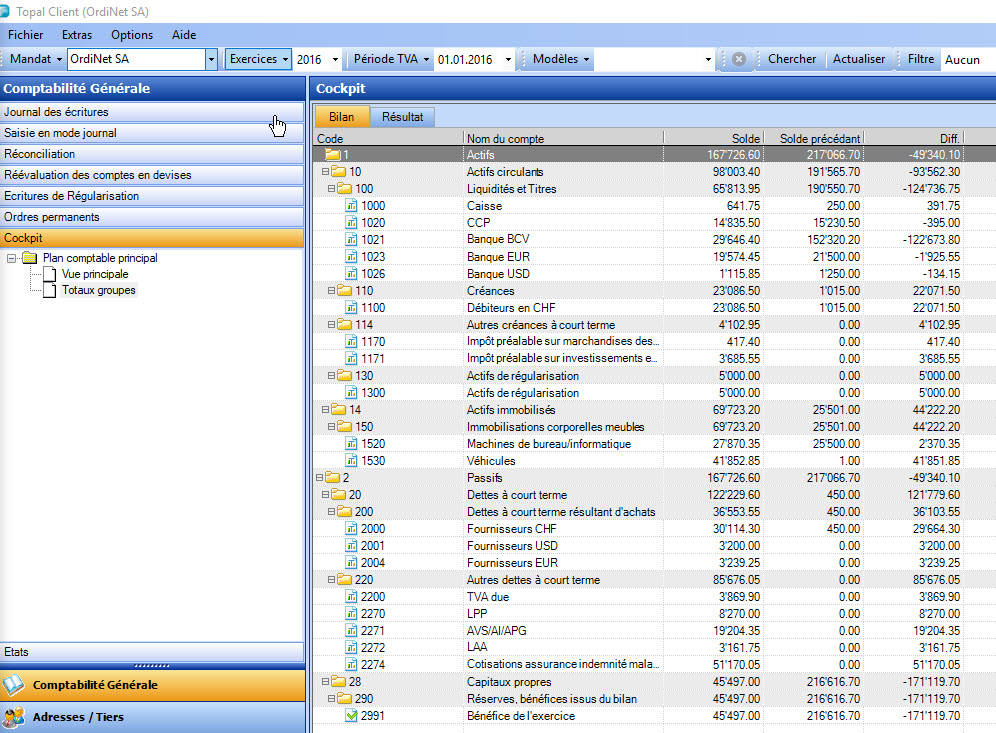996x733 pixels.
Task: Collapse the Plan comptable principal tree node
Action: point(11,258)
